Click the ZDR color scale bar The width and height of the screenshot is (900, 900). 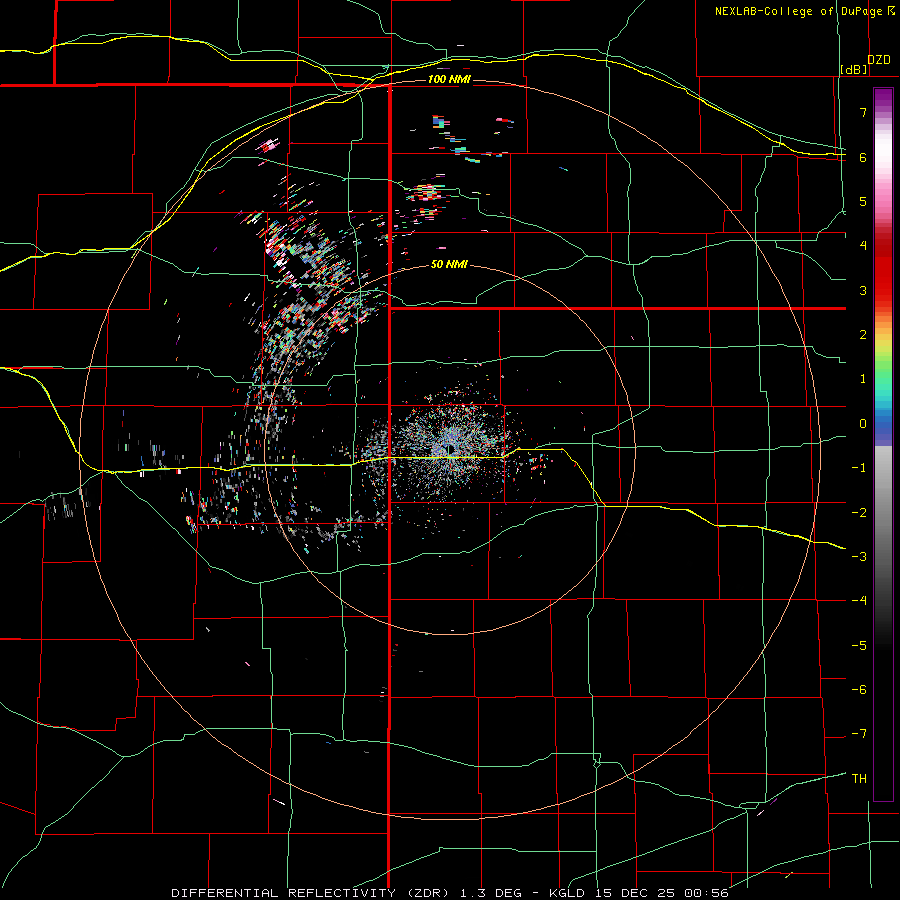[x=883, y=444]
